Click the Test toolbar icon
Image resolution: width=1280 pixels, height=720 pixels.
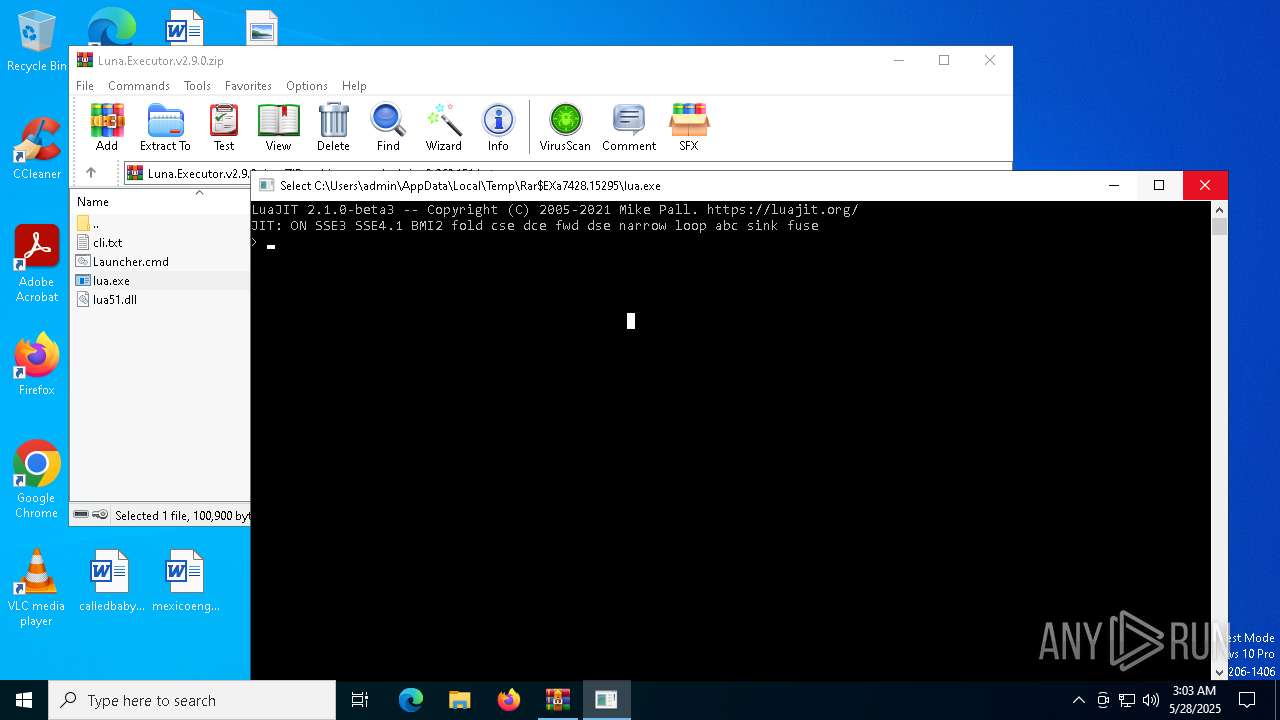pyautogui.click(x=224, y=127)
